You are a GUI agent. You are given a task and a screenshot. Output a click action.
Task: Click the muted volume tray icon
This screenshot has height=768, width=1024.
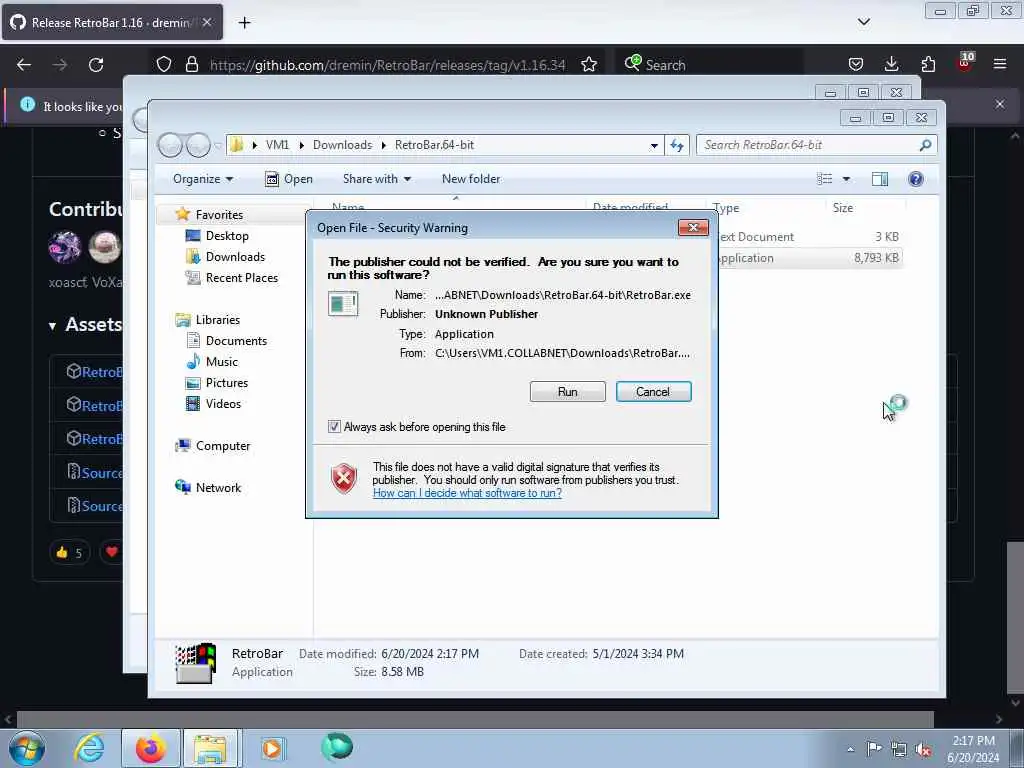(923, 750)
